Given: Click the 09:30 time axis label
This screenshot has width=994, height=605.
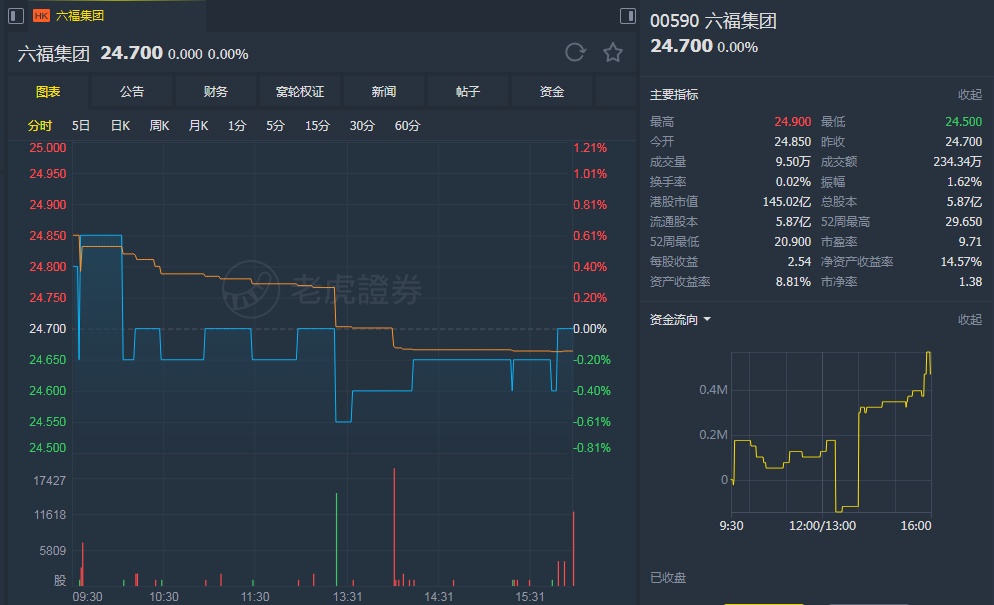Looking at the screenshot, I should [x=87, y=597].
